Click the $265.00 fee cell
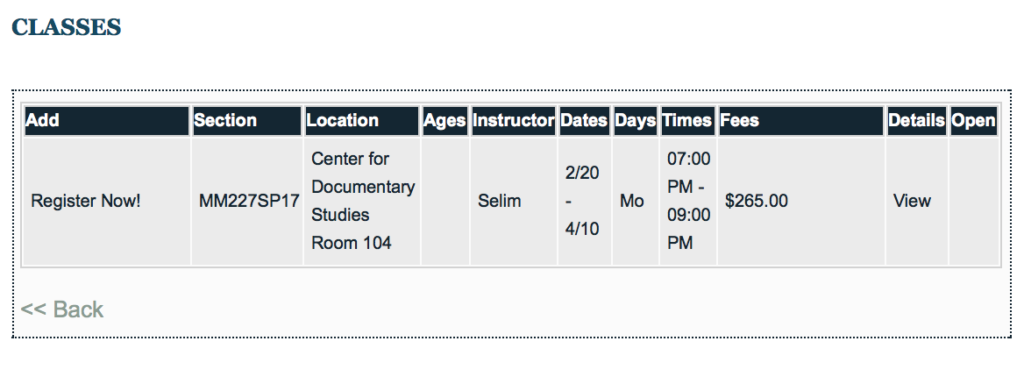 [801, 201]
